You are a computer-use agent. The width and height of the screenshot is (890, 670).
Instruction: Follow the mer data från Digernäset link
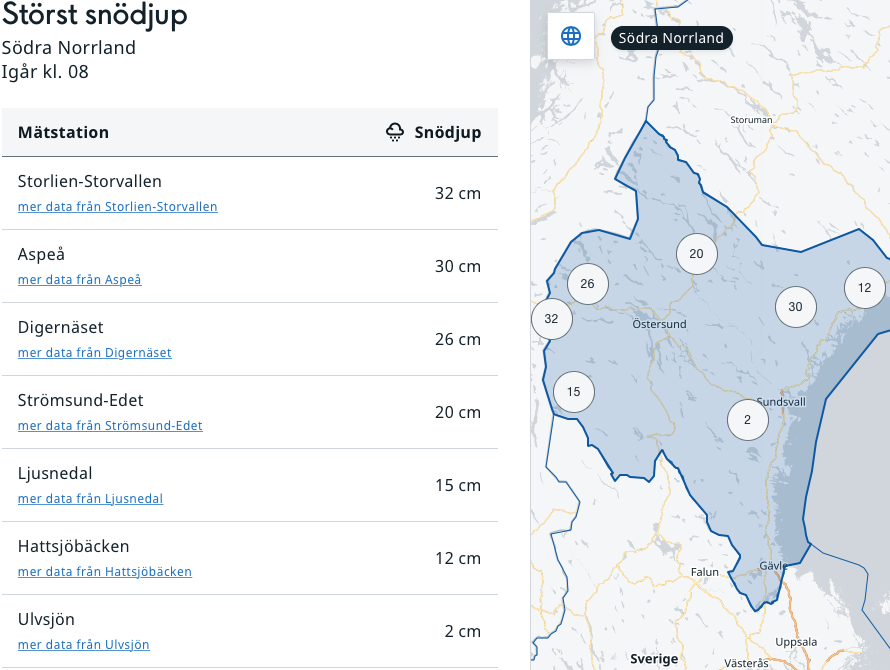click(x=95, y=353)
